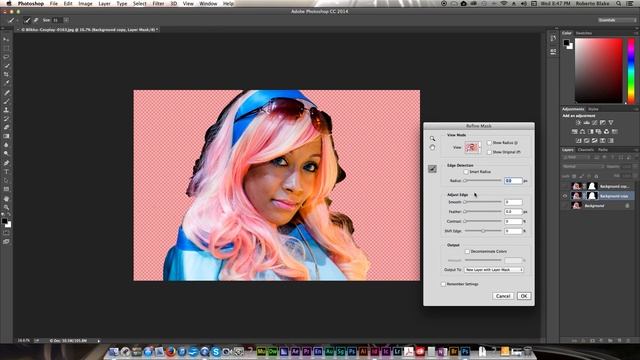Click Cancel in Refine Mask dialog
The width and height of the screenshot is (640, 360).
tap(503, 296)
